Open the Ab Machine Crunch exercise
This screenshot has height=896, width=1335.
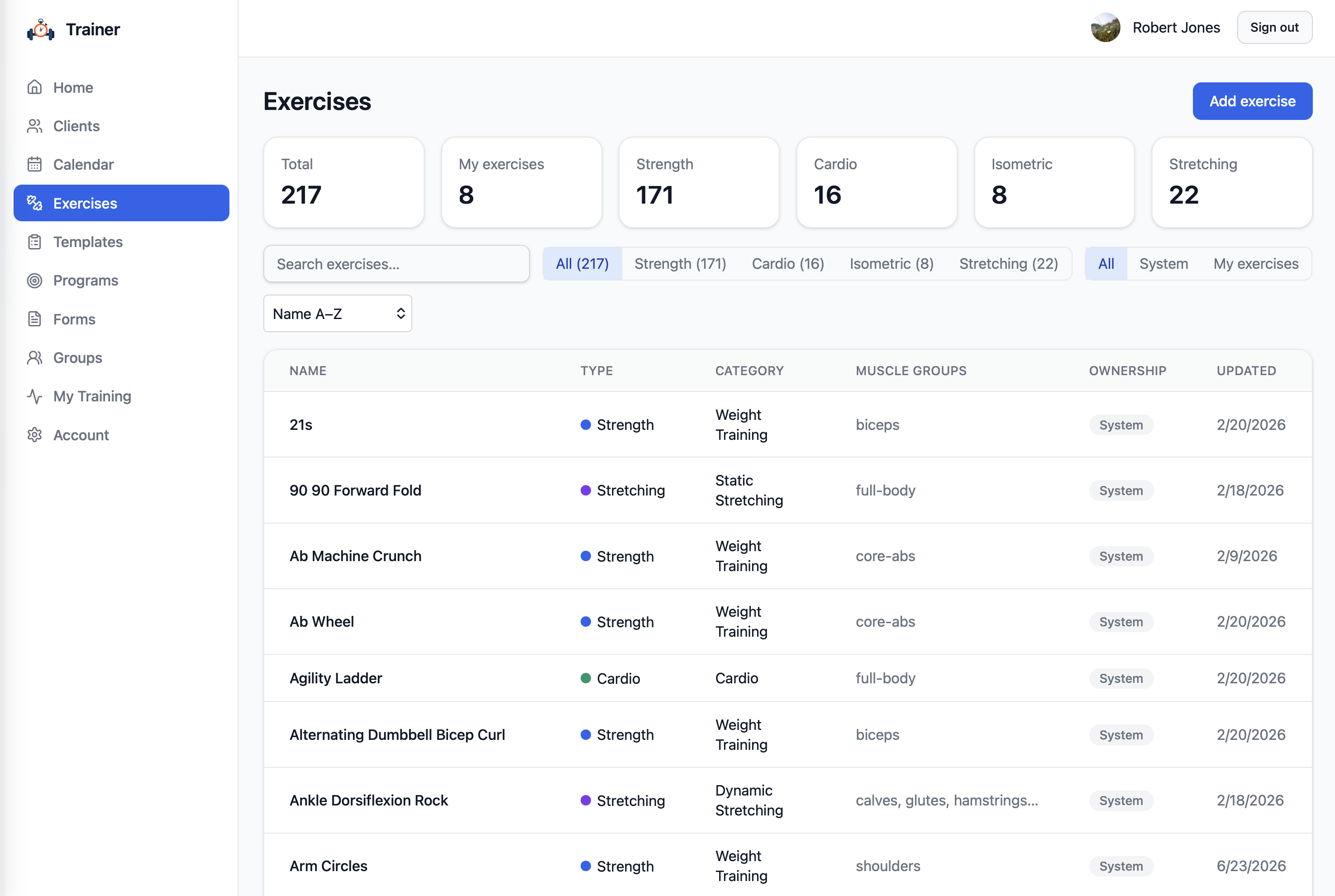(x=787, y=556)
